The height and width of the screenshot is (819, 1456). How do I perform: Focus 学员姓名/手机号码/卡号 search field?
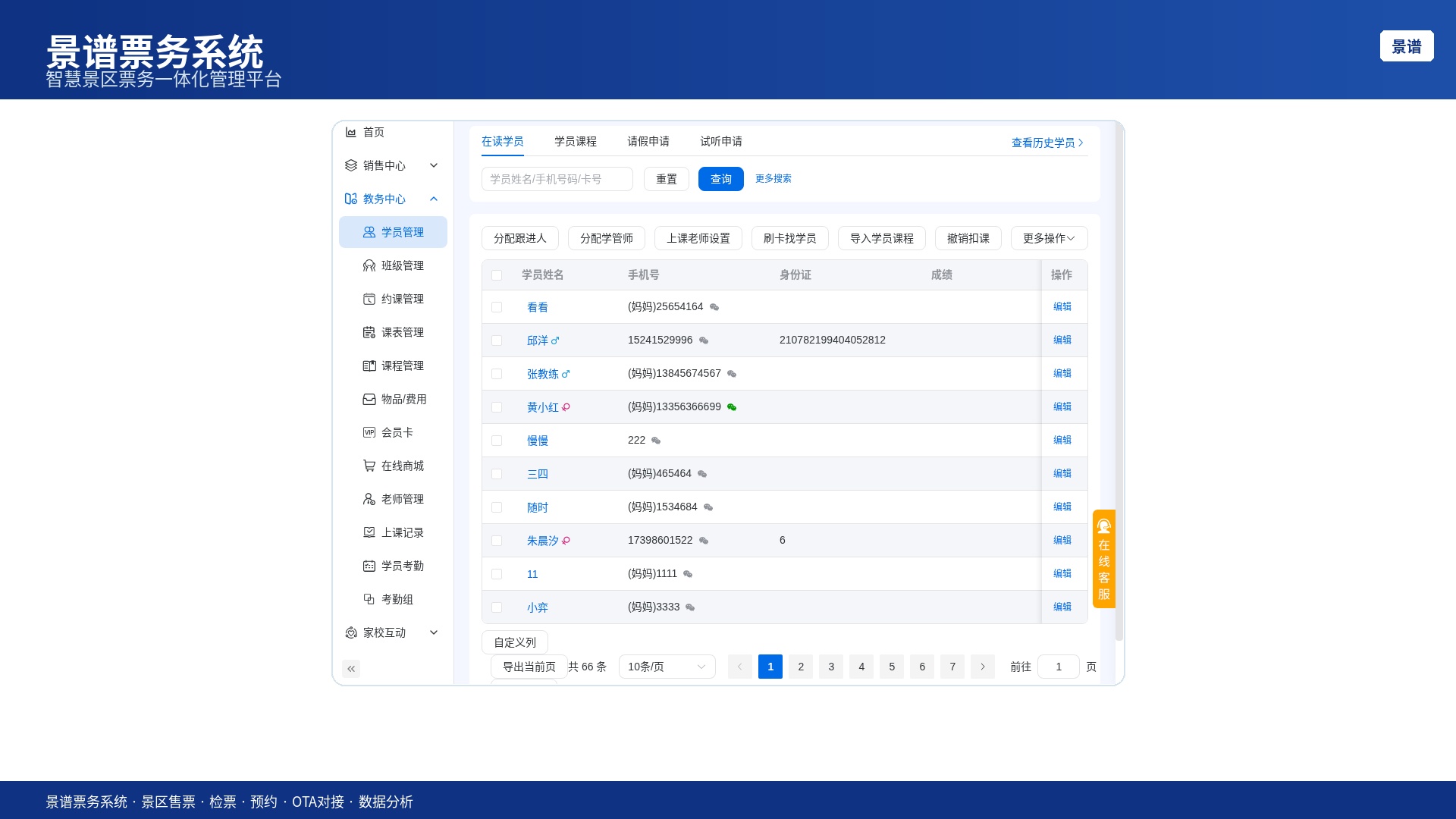[557, 179]
